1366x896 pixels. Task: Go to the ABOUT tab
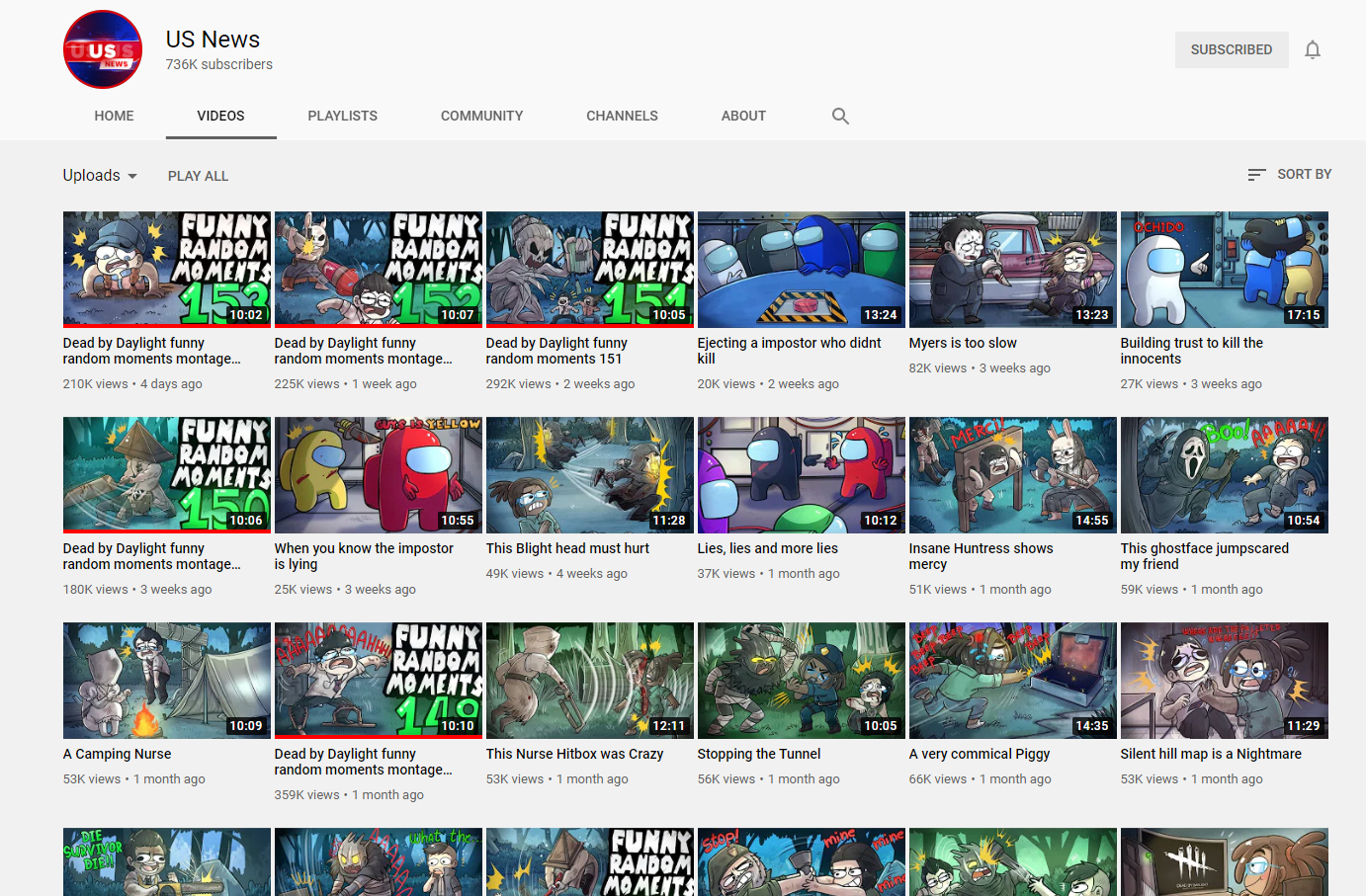click(x=743, y=116)
